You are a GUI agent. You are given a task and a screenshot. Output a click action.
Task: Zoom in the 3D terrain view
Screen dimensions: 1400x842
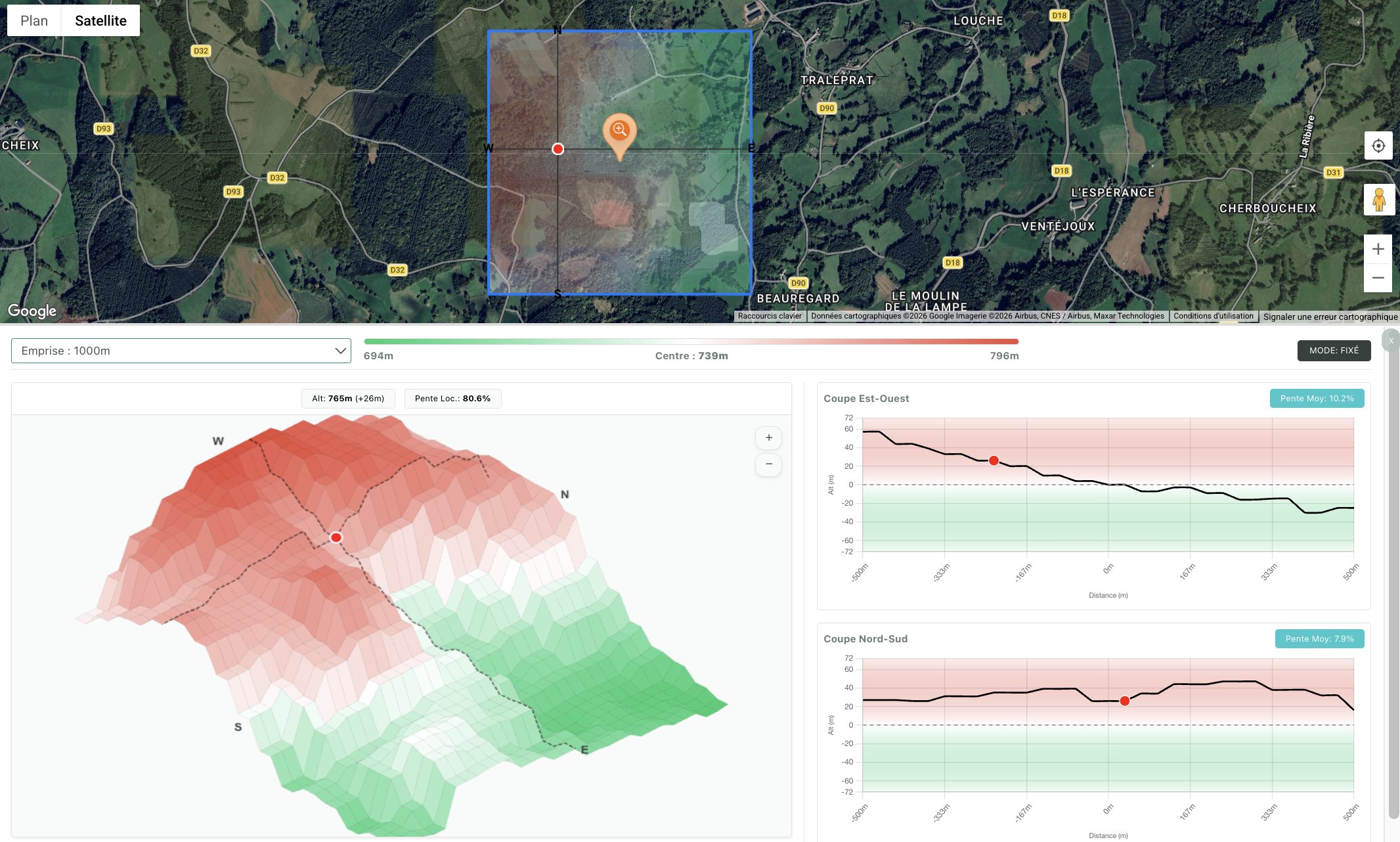pyautogui.click(x=768, y=438)
